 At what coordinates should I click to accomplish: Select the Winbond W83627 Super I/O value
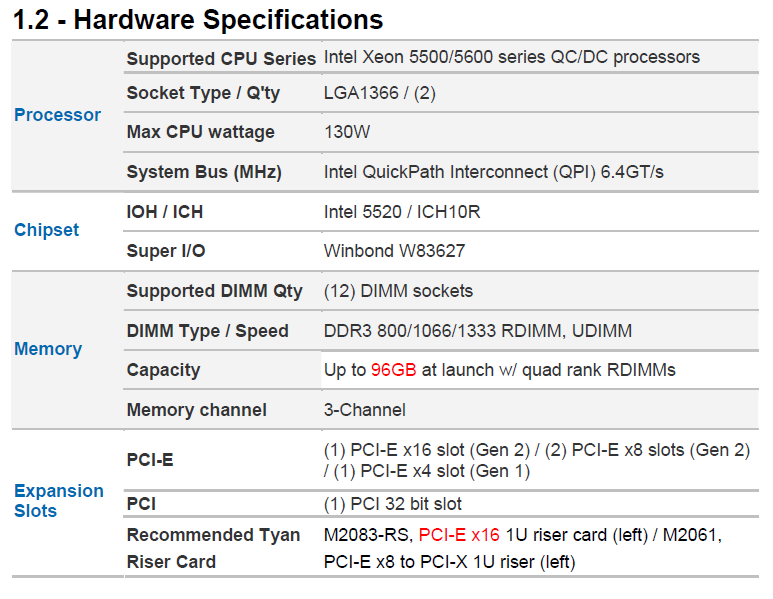(394, 251)
